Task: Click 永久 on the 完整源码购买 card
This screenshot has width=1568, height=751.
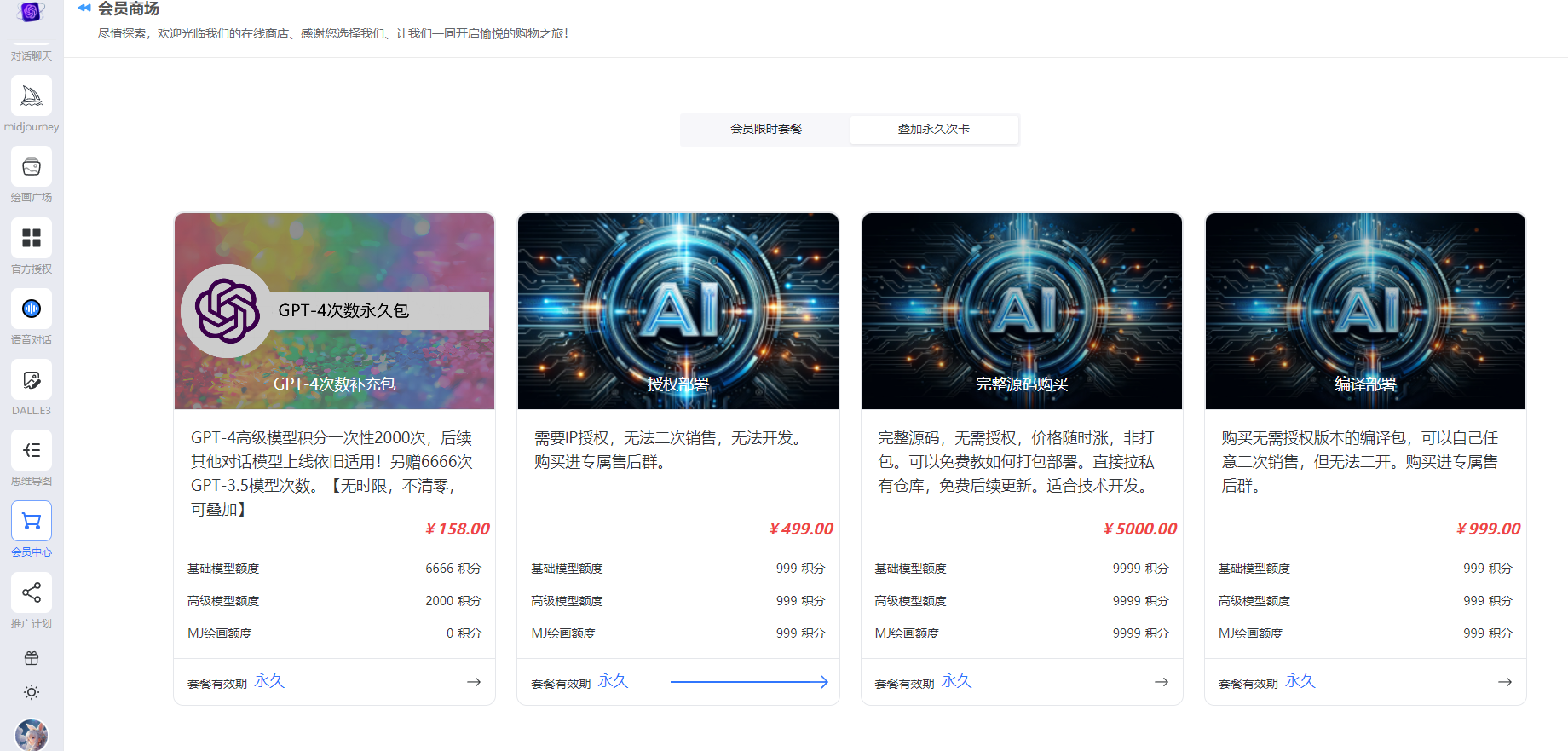Action: pos(956,681)
